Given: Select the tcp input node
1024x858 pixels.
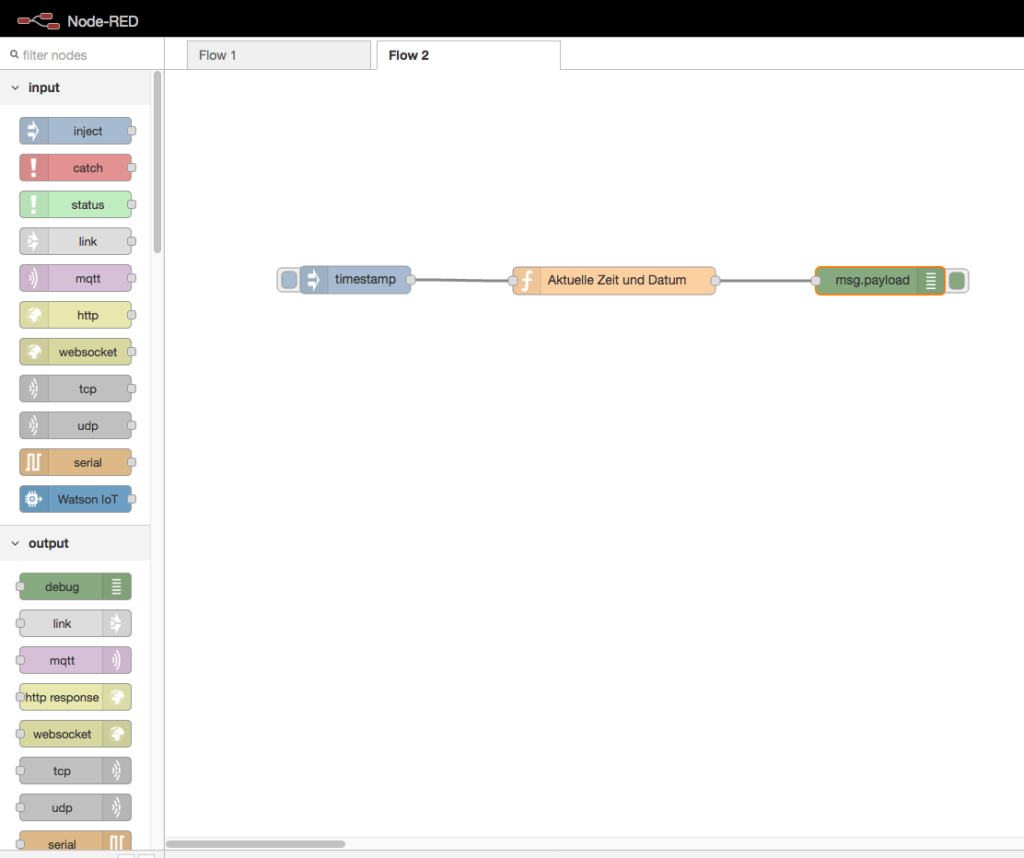Looking at the screenshot, I should [x=75, y=389].
